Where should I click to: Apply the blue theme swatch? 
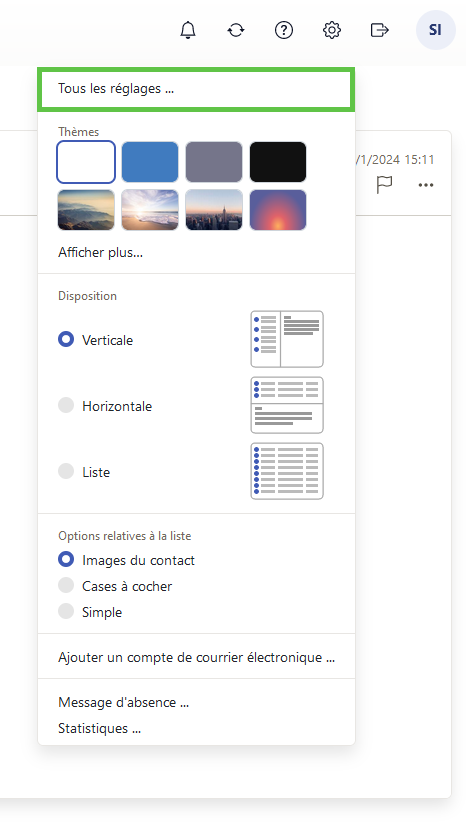pyautogui.click(x=150, y=162)
